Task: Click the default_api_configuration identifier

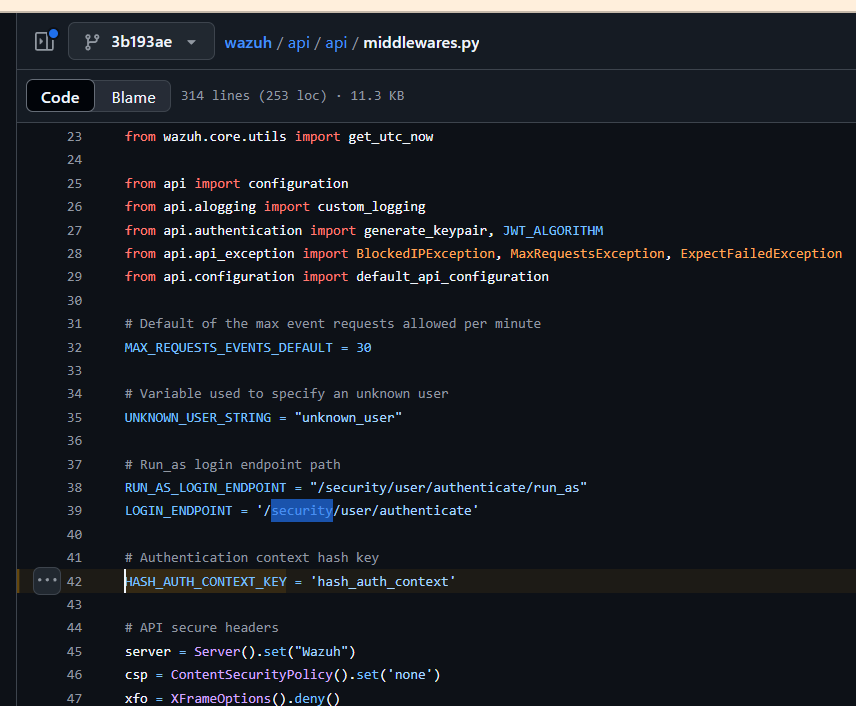Action: [453, 276]
